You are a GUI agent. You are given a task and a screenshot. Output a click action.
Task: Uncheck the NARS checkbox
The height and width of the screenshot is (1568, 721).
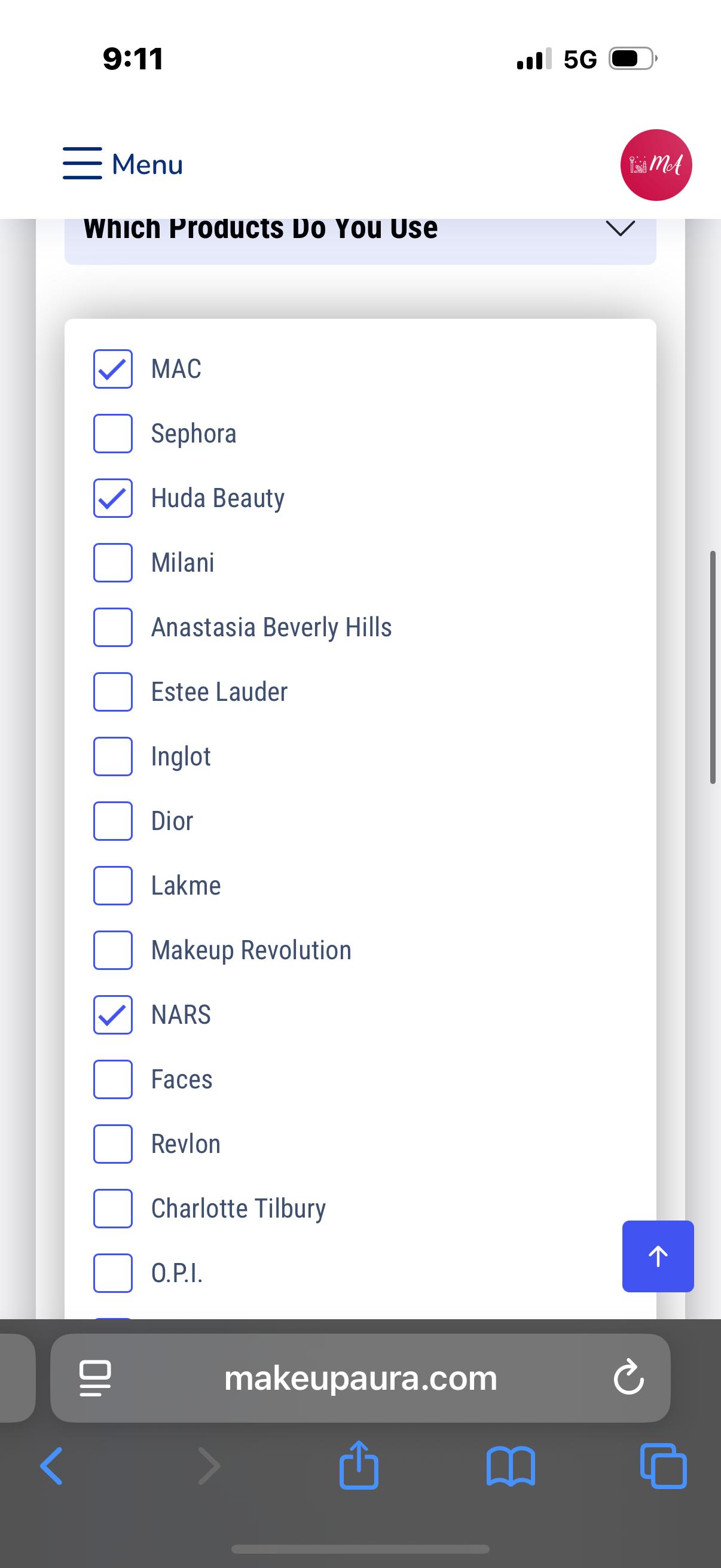112,1015
